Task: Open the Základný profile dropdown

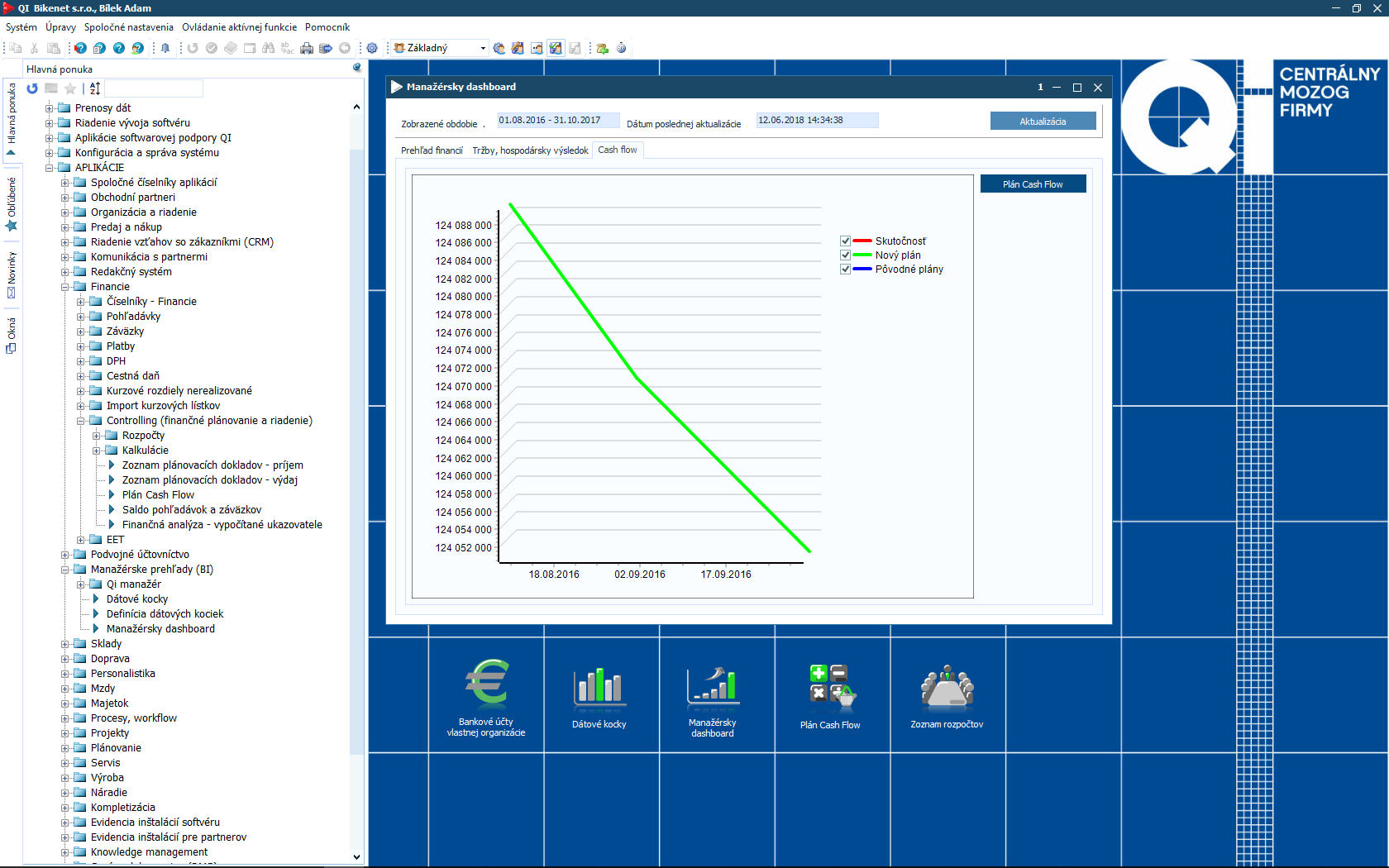Action: point(483,49)
